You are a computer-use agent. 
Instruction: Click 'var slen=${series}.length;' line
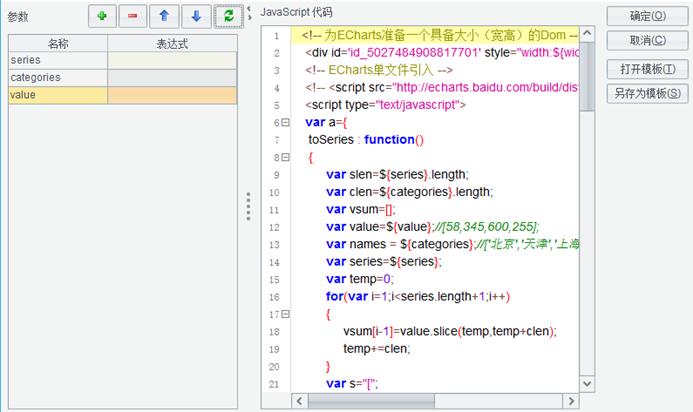[397, 175]
